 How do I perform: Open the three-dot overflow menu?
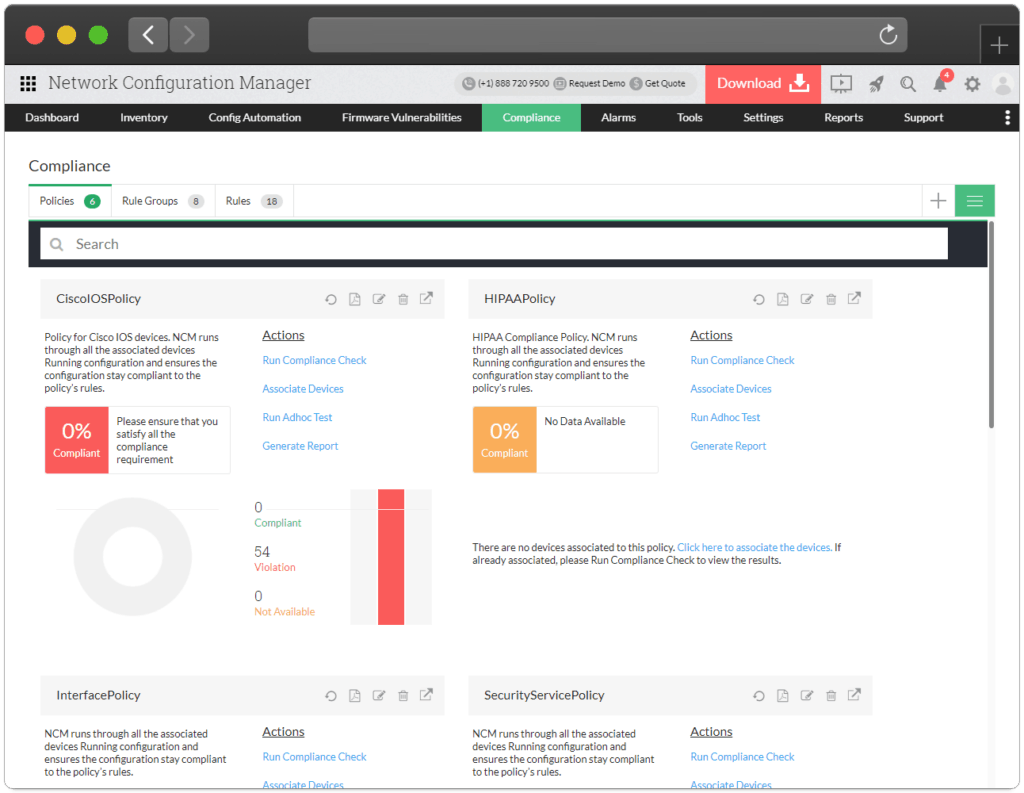pos(1008,118)
